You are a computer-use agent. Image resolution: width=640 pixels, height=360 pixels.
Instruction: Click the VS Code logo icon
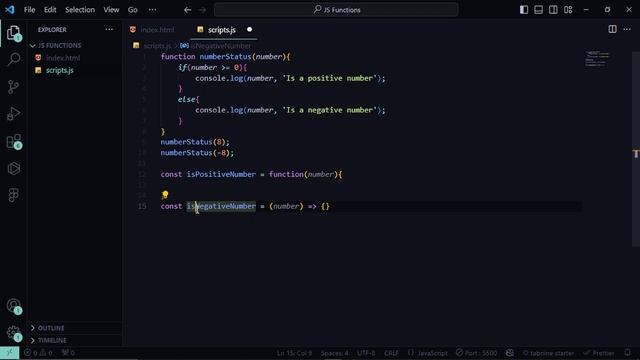pyautogui.click(x=10, y=9)
